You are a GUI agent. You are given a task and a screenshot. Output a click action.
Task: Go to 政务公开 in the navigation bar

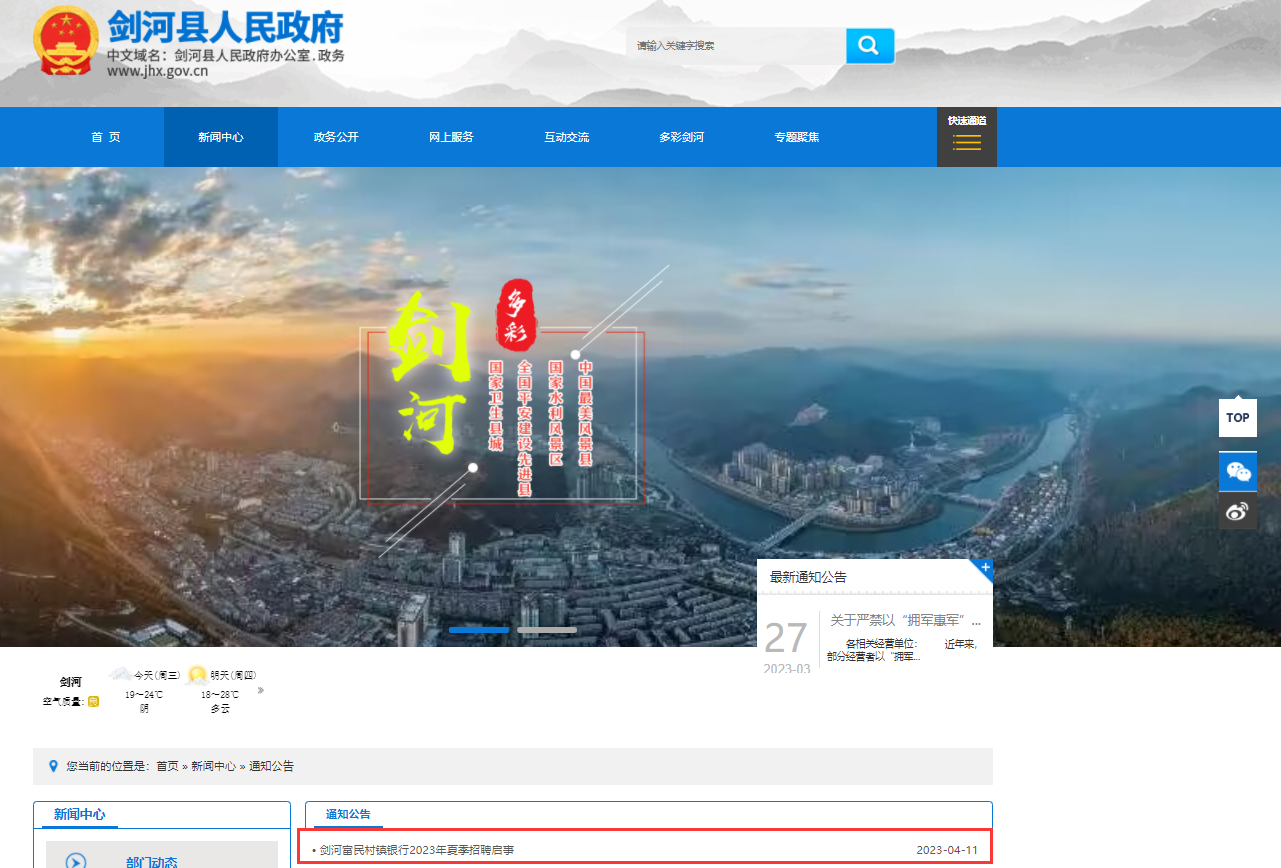pyautogui.click(x=336, y=137)
